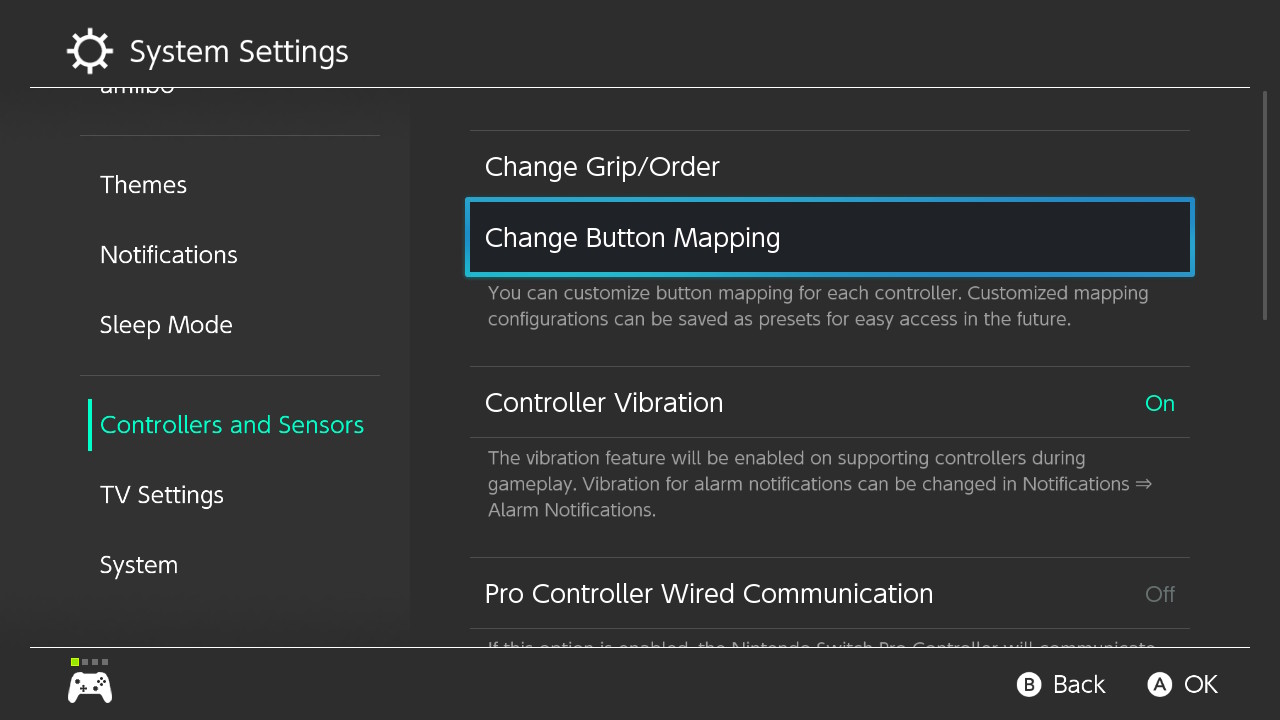
Task: Toggle Controller Vibration On setting
Action: (830, 402)
